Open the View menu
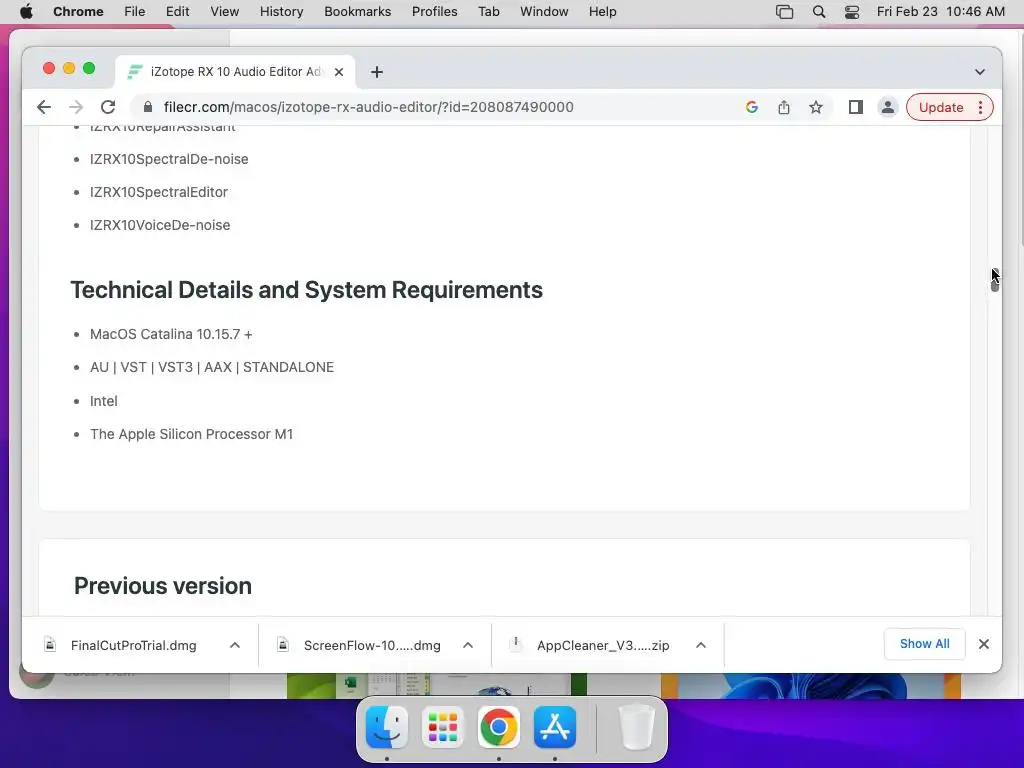The image size is (1024, 768). pos(224,12)
